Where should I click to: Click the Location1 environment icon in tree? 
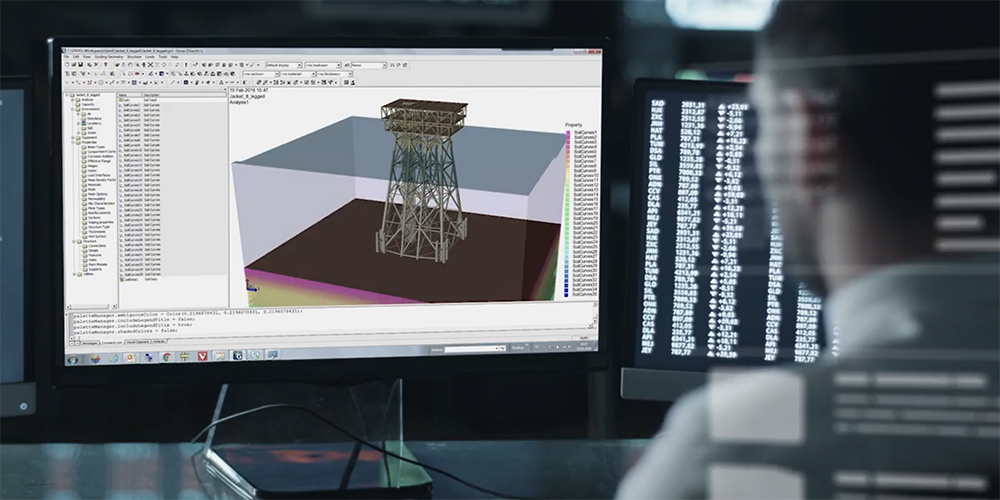click(x=84, y=123)
